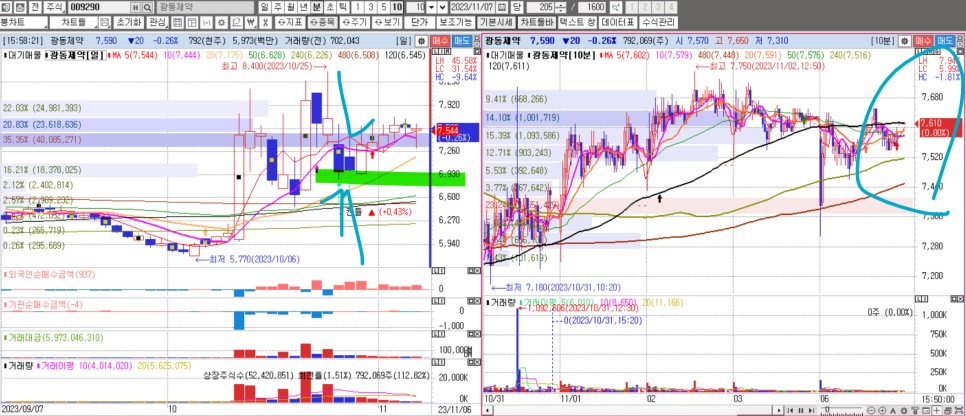
Task: Click the 205 candle count stepper
Action: (561, 7)
